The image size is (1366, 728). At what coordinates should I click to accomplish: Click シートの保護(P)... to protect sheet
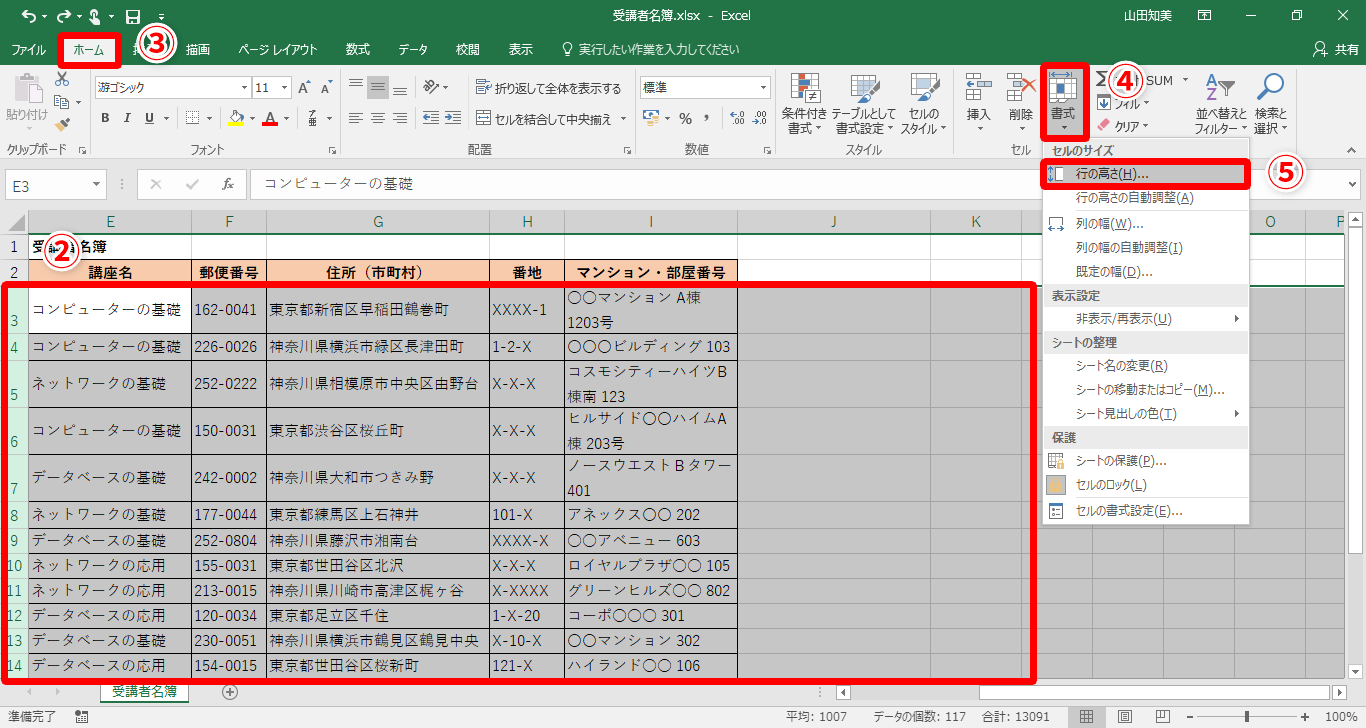click(x=1146, y=461)
